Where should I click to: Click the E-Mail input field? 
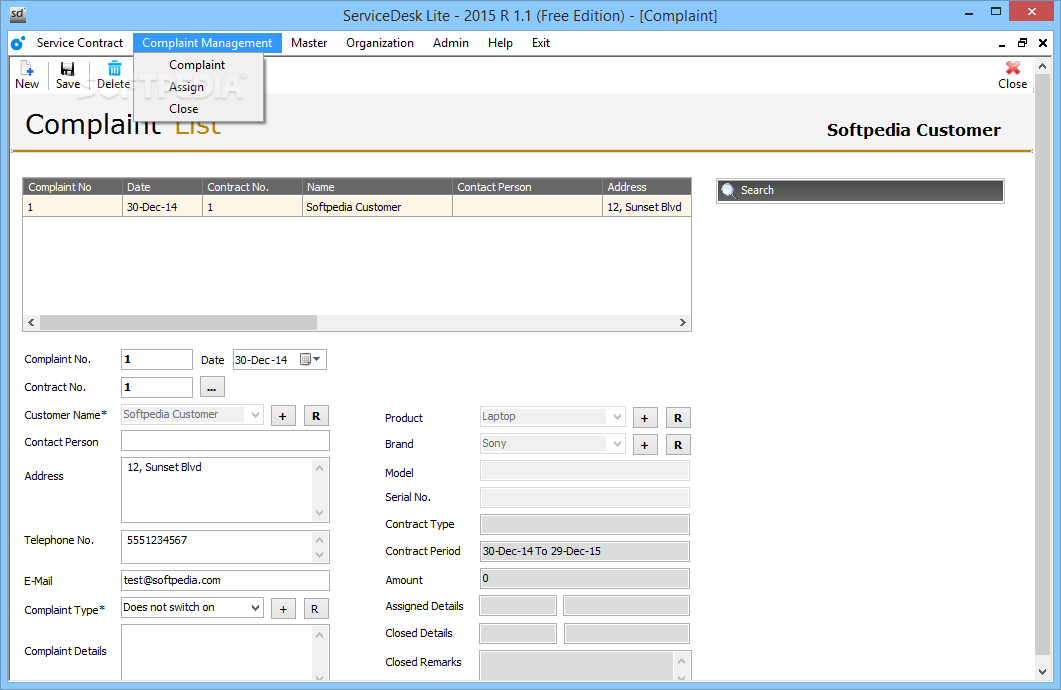click(225, 580)
